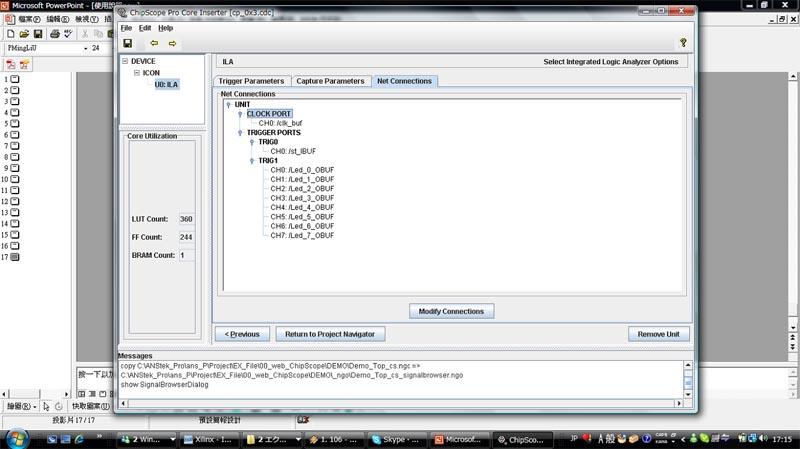Open the ChipScope Edit menu
The height and width of the screenshot is (449, 800).
(145, 28)
